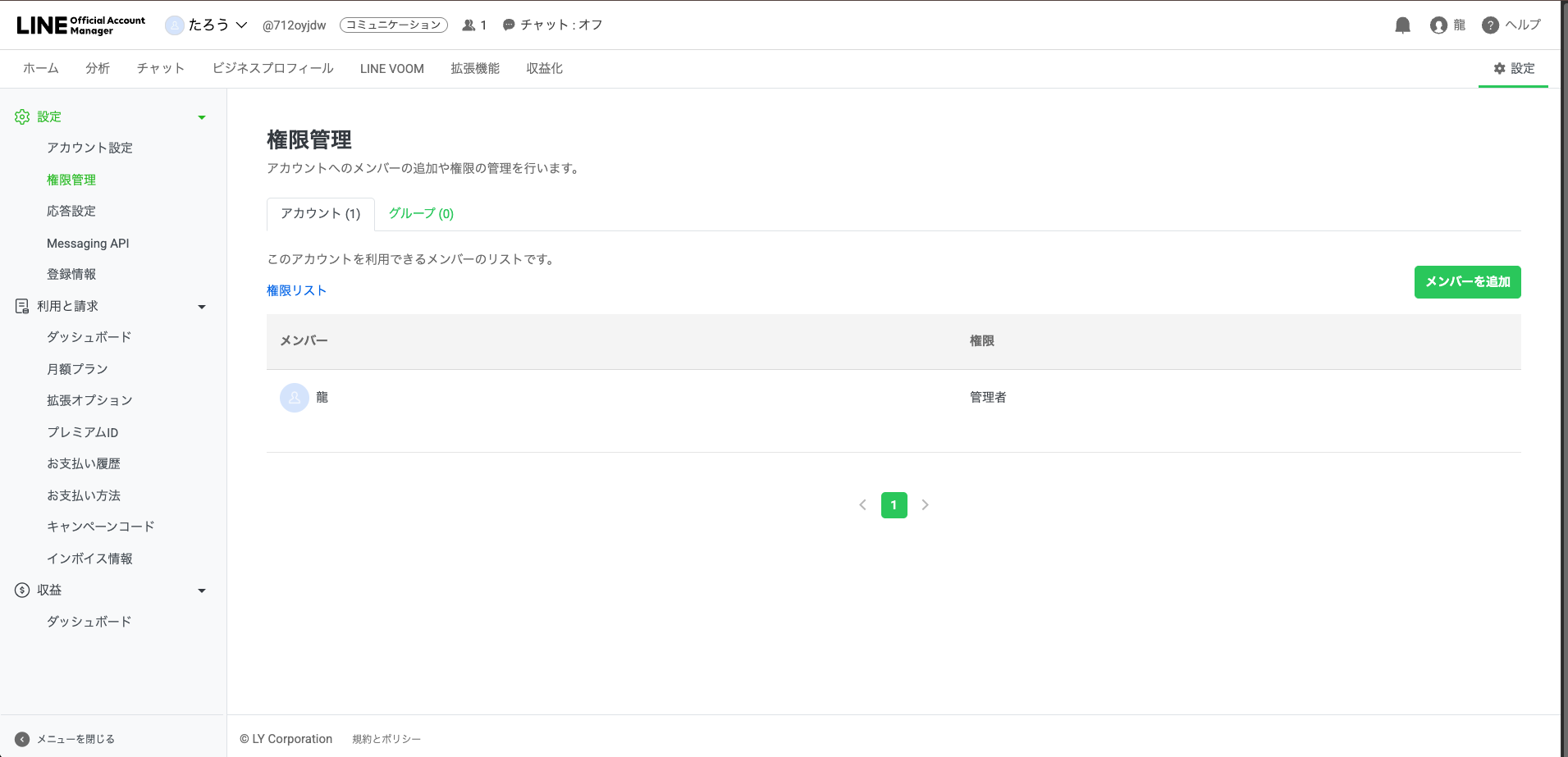The width and height of the screenshot is (1568, 757).
Task: Click メンバーを追加 button
Action: 1467,282
